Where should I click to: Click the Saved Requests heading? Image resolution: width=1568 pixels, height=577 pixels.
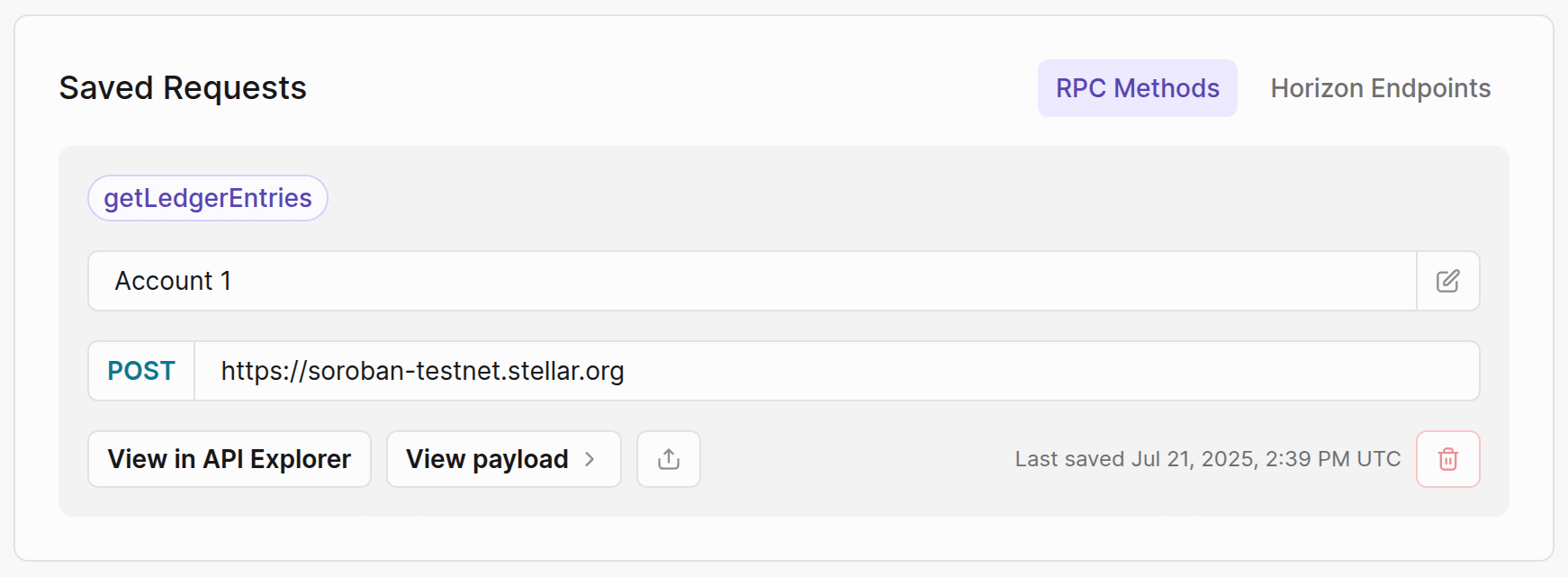click(183, 88)
